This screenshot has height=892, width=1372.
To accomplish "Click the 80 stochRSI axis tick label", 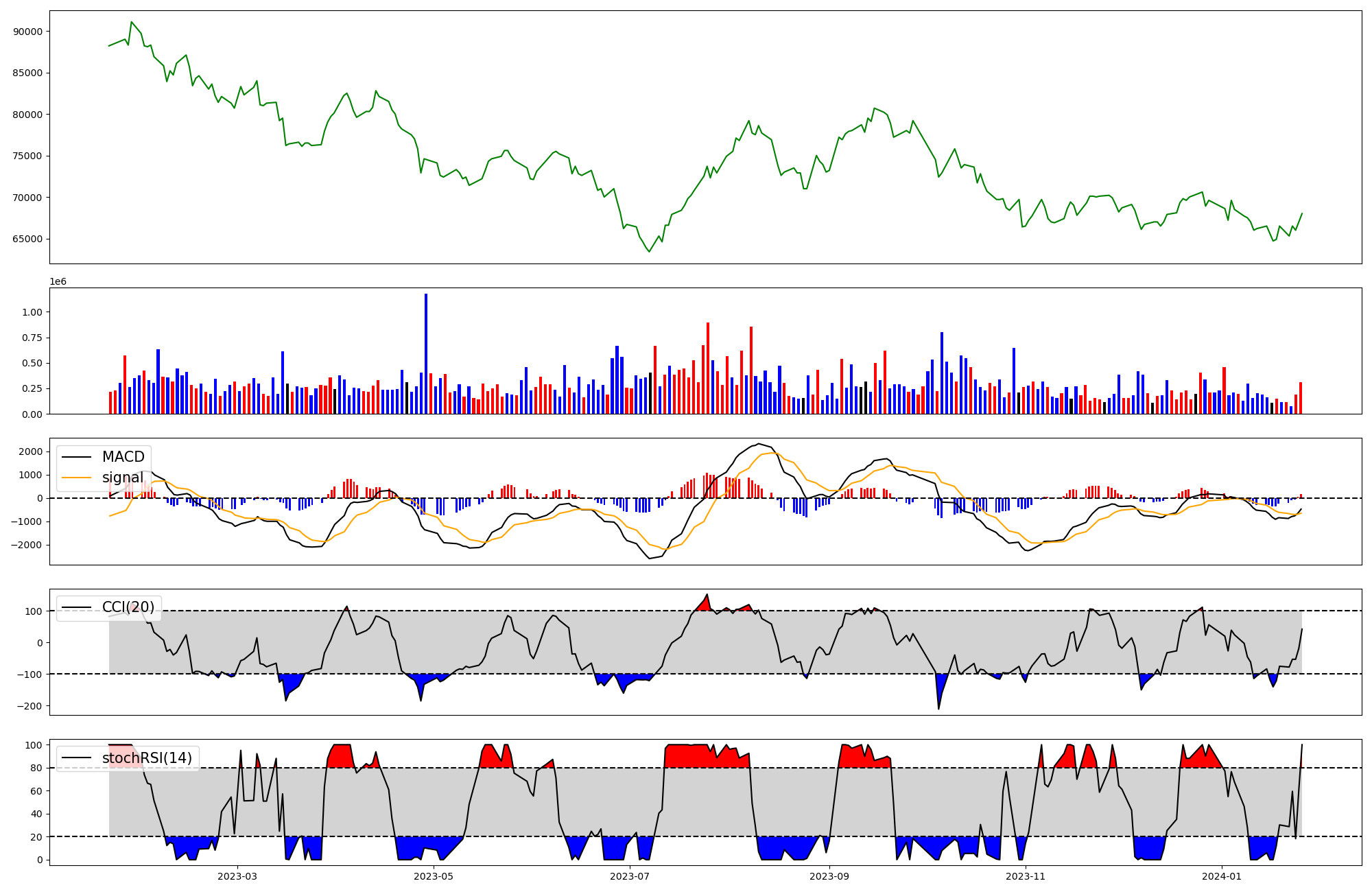I will tap(36, 768).
